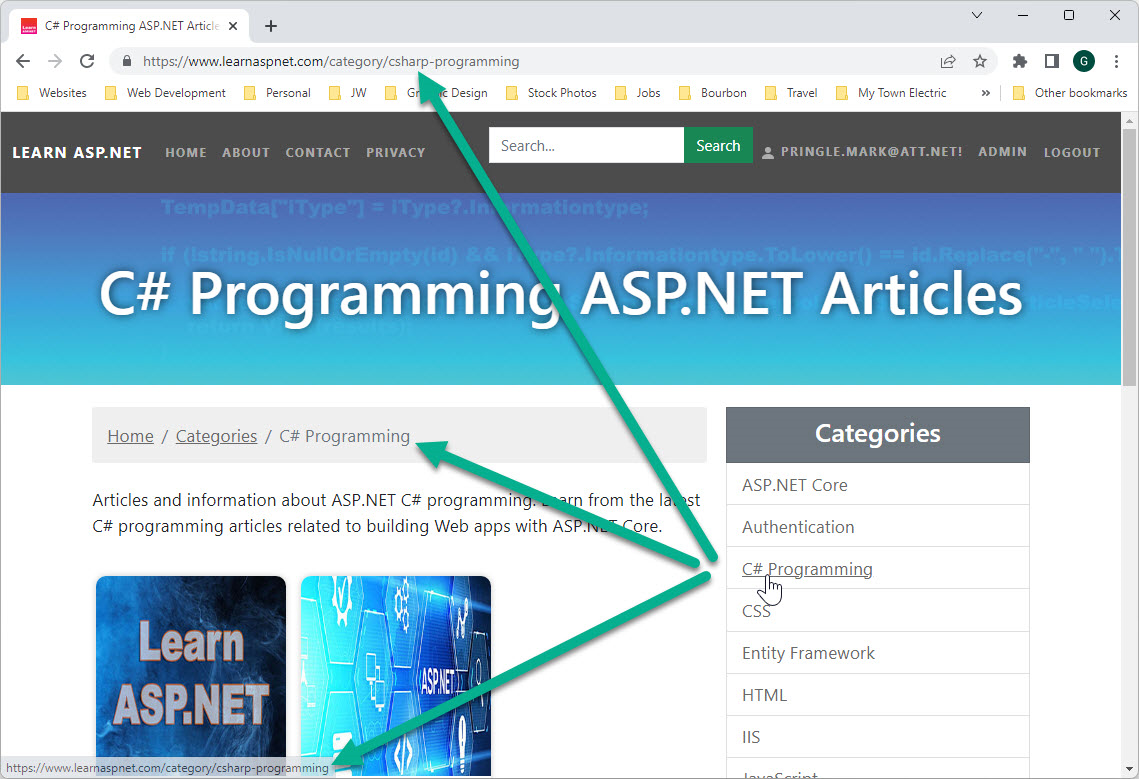Reload the page with the refresh icon
1139x779 pixels.
coord(87,61)
